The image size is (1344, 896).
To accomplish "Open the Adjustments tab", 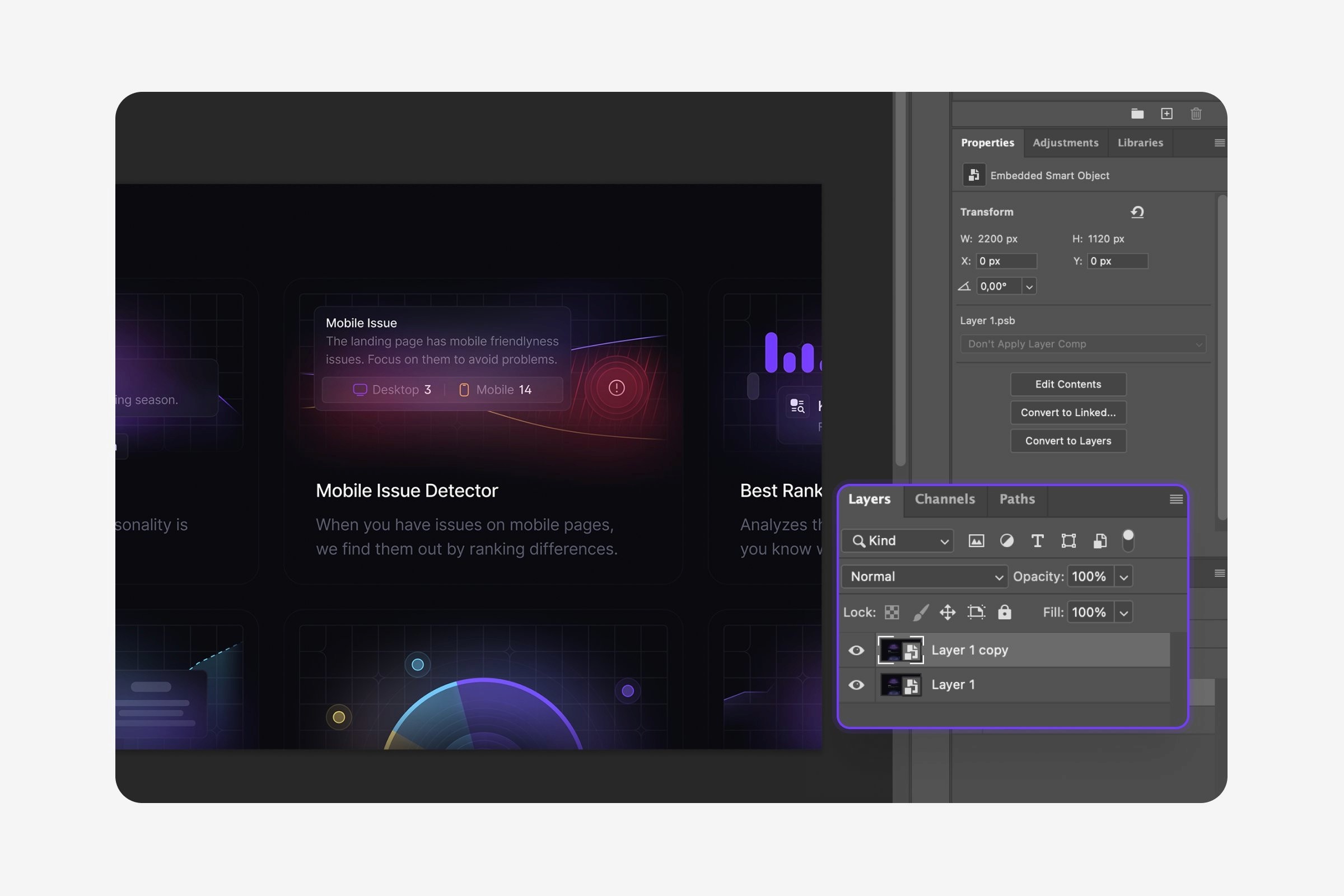I will click(1065, 143).
